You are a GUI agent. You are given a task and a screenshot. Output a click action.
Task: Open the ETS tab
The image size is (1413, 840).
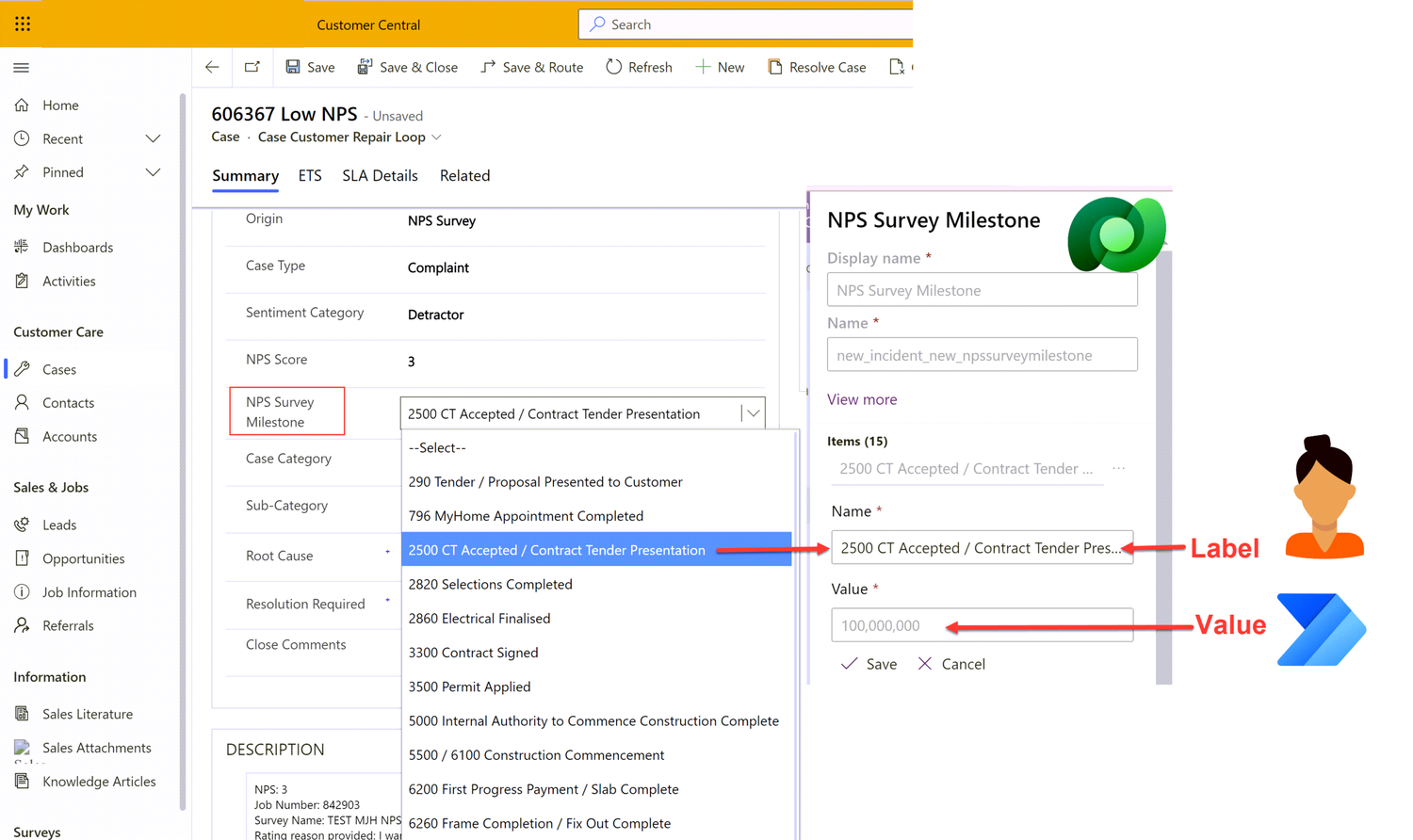coord(309,175)
